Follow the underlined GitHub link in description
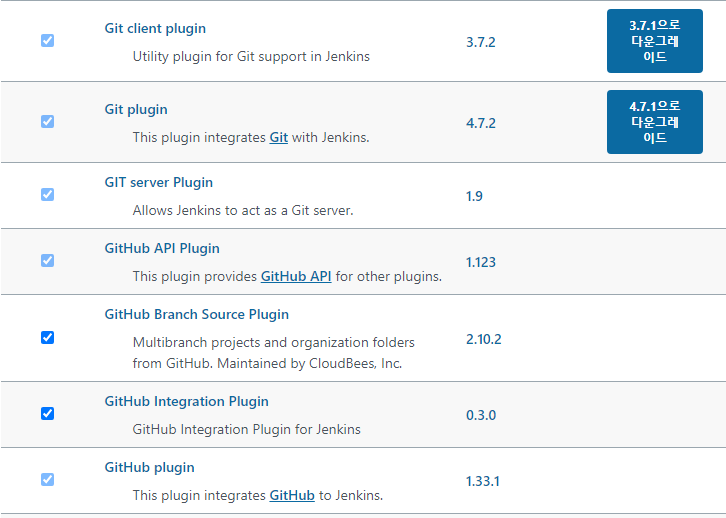 pos(292,496)
